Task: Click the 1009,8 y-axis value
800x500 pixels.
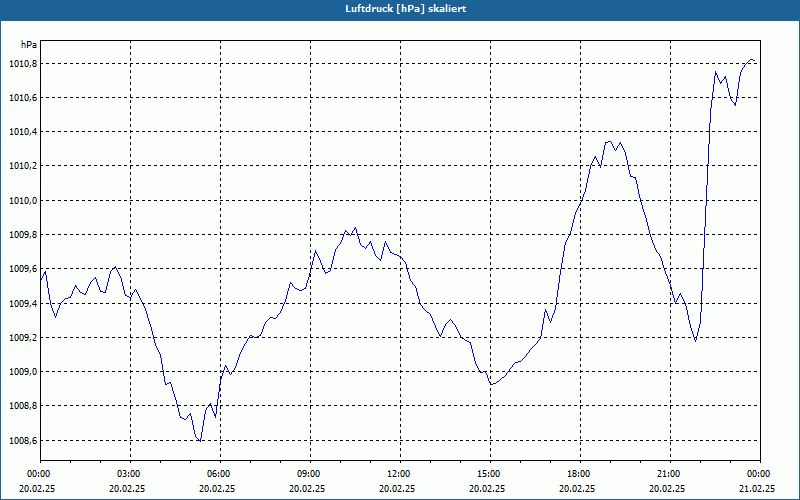Action: point(23,235)
